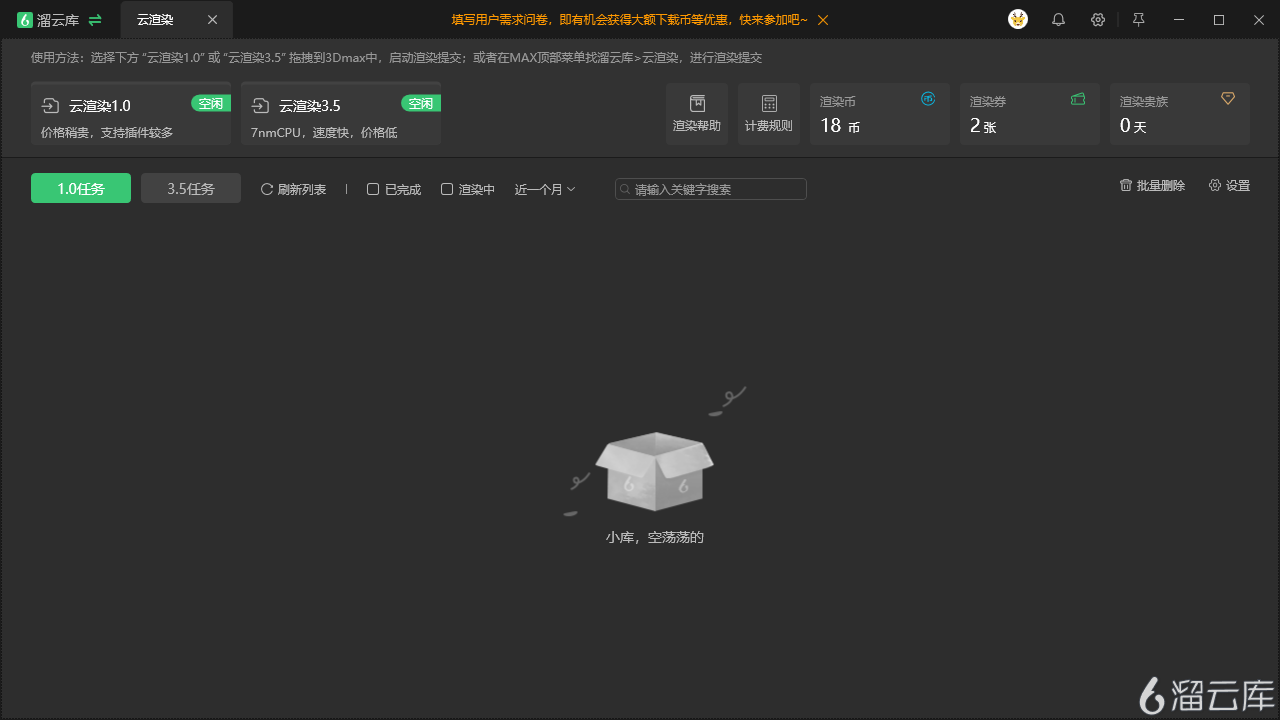Open 计费规则 billing rules
Viewport: 1280px width, 720px height.
(x=769, y=114)
